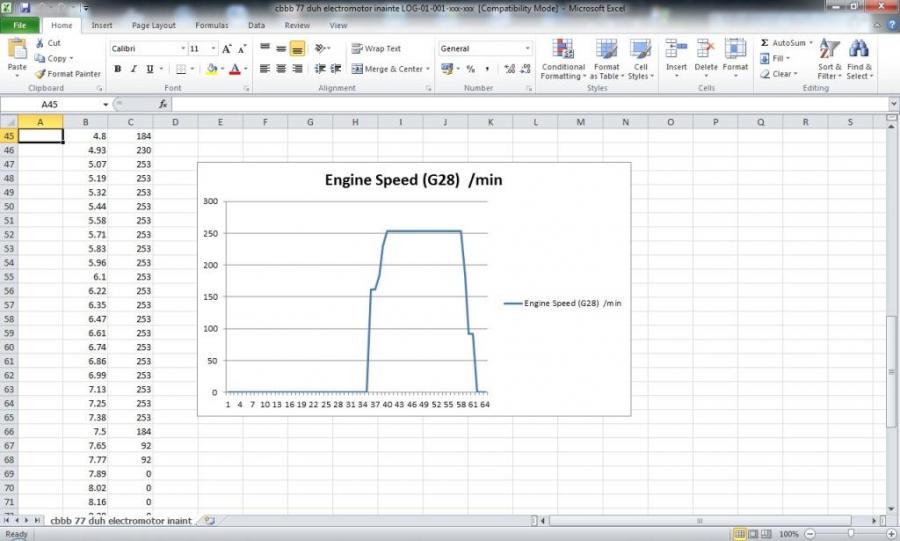The image size is (900, 541).
Task: Switch to the Page Layout ribbon tab
Action: [155, 25]
